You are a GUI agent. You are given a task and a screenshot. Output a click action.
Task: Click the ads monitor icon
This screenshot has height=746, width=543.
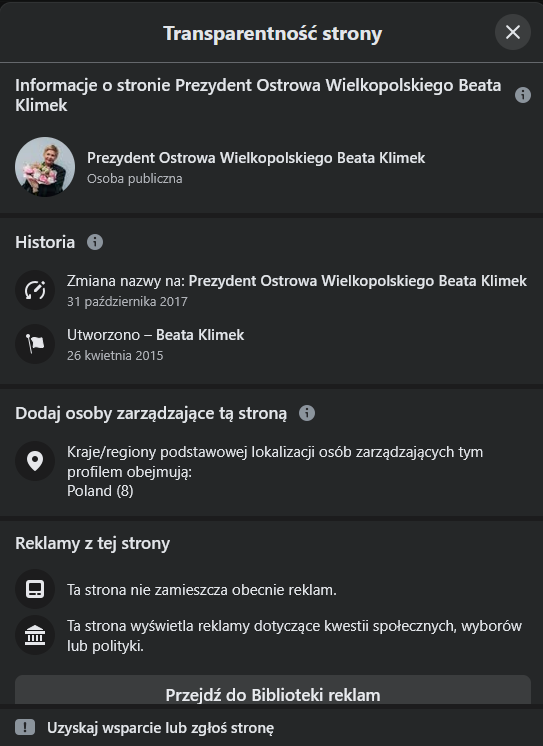click(35, 589)
